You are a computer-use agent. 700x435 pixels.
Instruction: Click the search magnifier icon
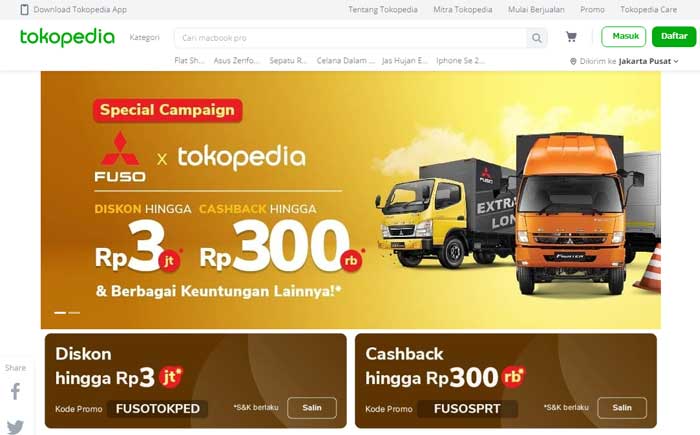click(x=537, y=38)
